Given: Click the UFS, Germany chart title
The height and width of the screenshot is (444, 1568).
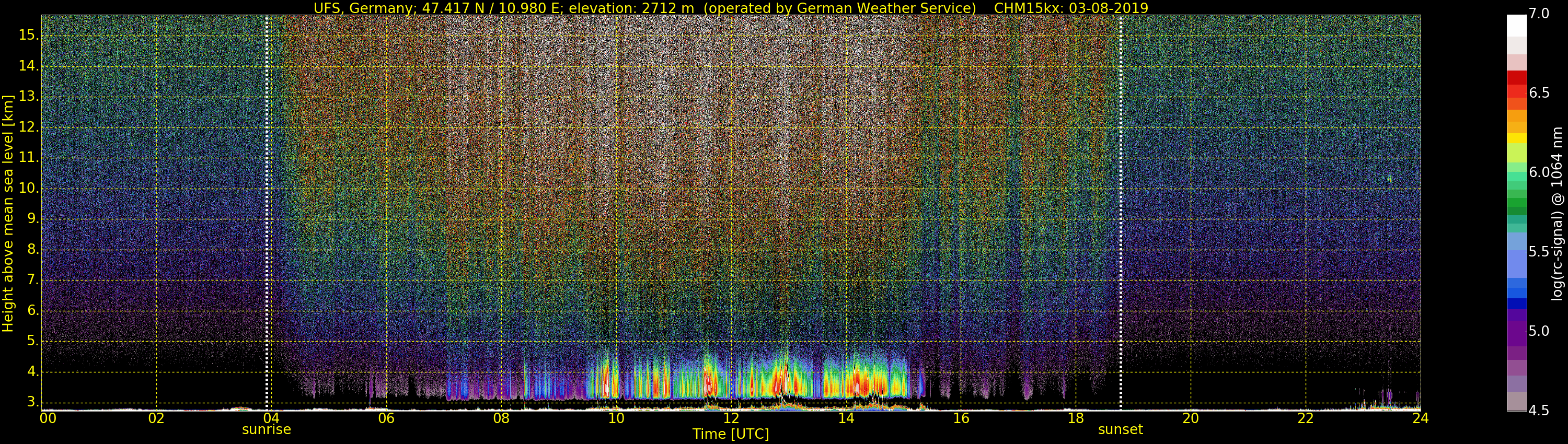Looking at the screenshot, I should tap(731, 8).
